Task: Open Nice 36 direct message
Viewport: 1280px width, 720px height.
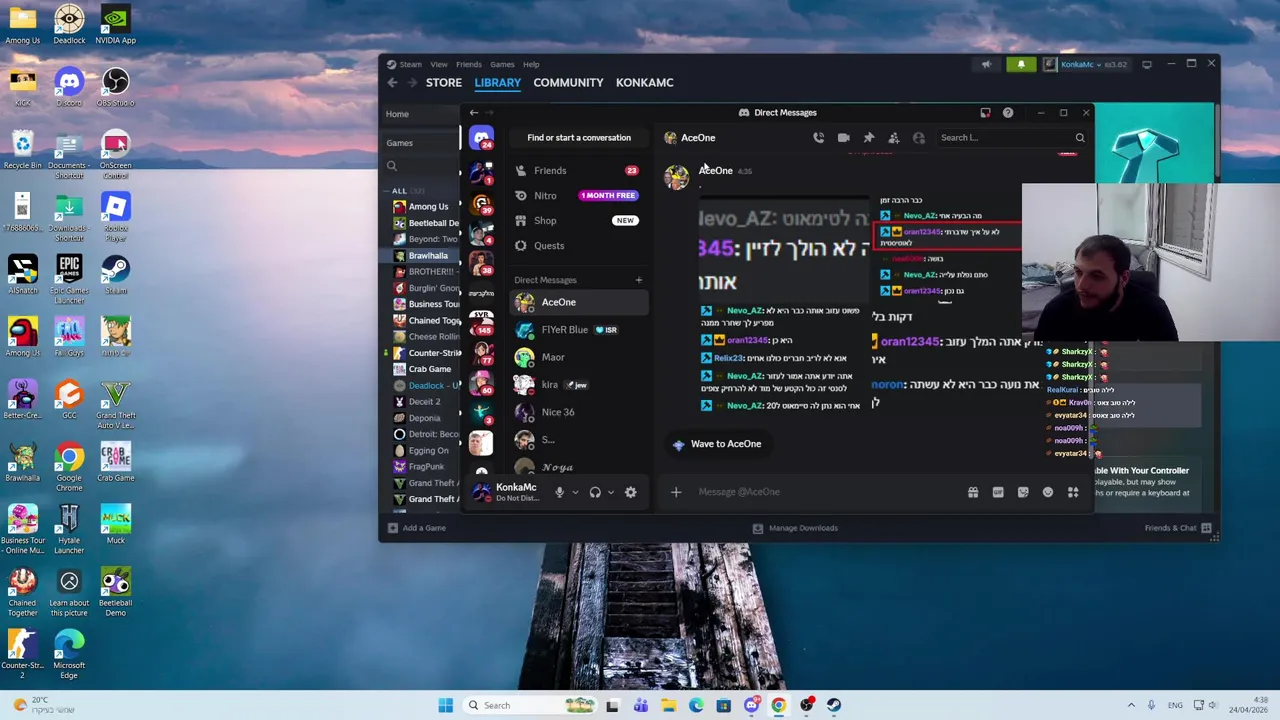Action: click(x=579, y=412)
